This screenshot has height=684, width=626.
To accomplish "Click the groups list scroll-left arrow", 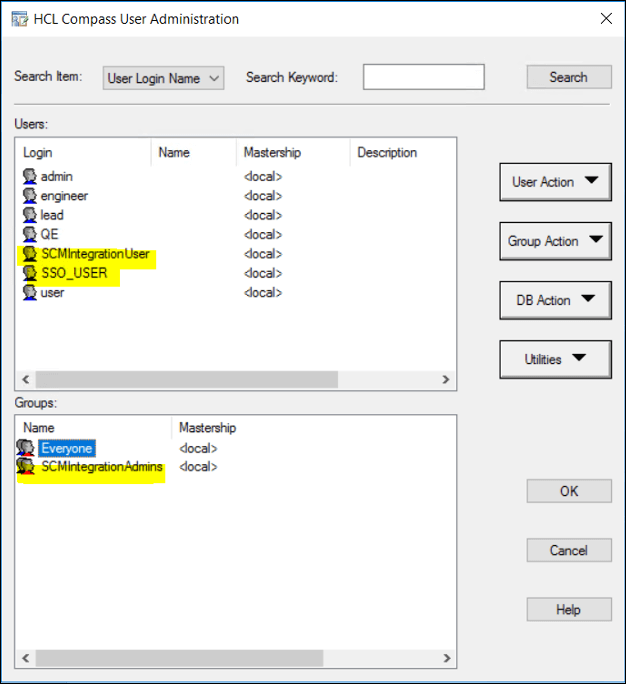I will pos(26,658).
